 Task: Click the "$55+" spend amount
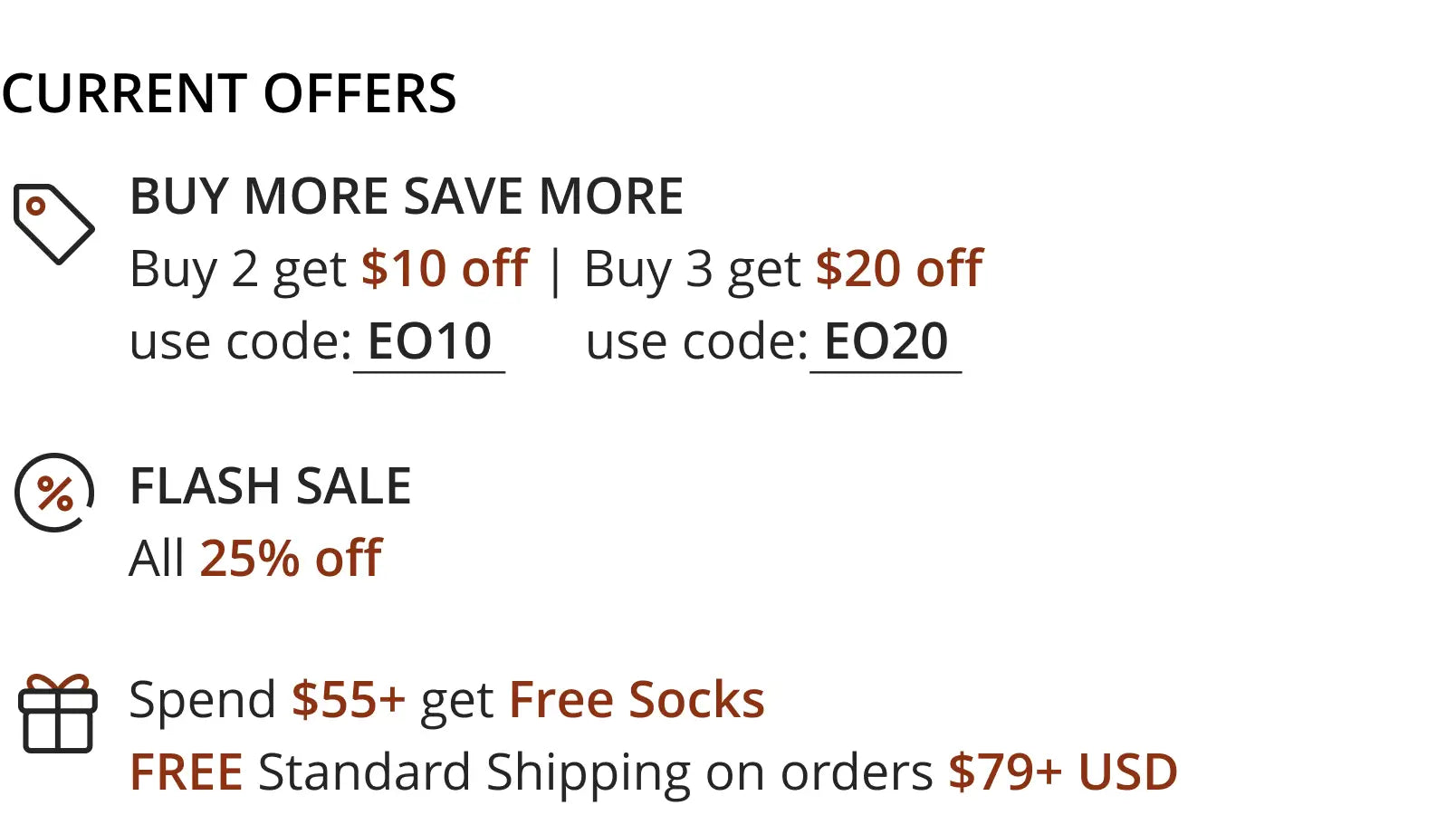pyautogui.click(x=348, y=700)
